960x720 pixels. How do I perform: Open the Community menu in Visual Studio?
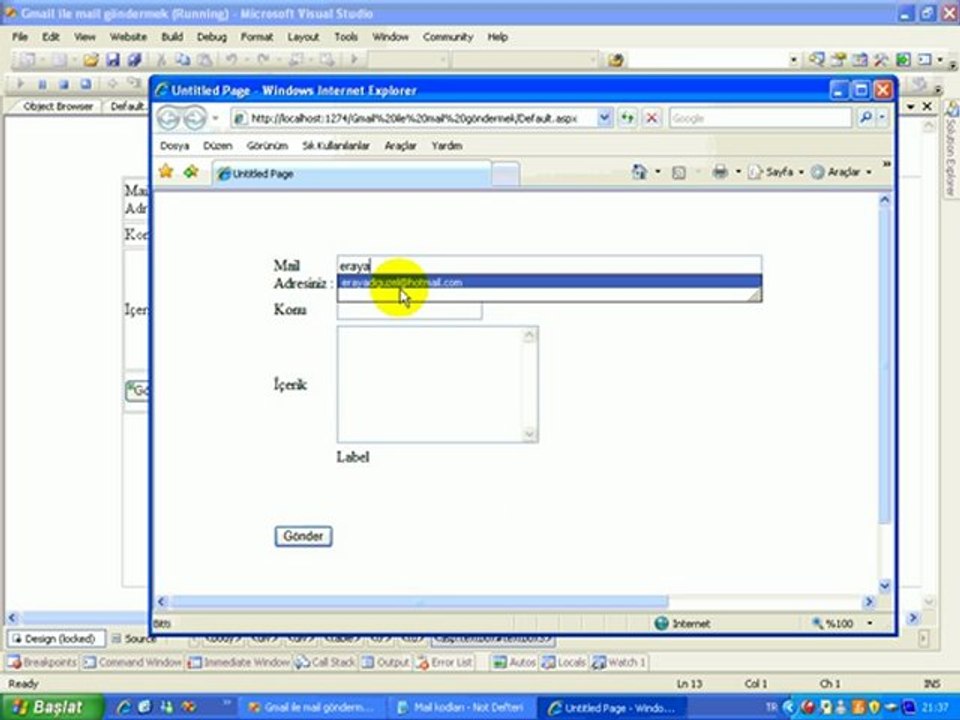coord(448,37)
